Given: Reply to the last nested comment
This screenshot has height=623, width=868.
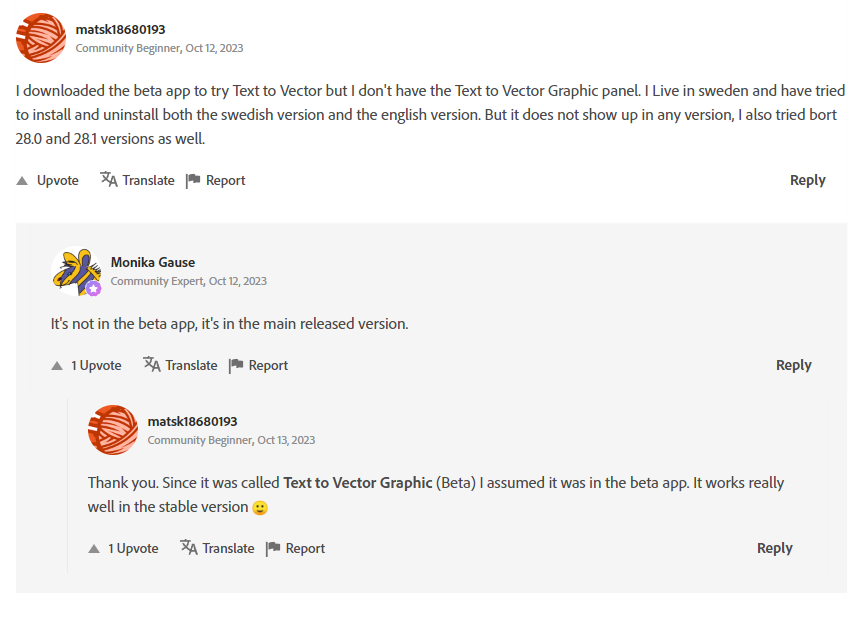Looking at the screenshot, I should pyautogui.click(x=774, y=548).
